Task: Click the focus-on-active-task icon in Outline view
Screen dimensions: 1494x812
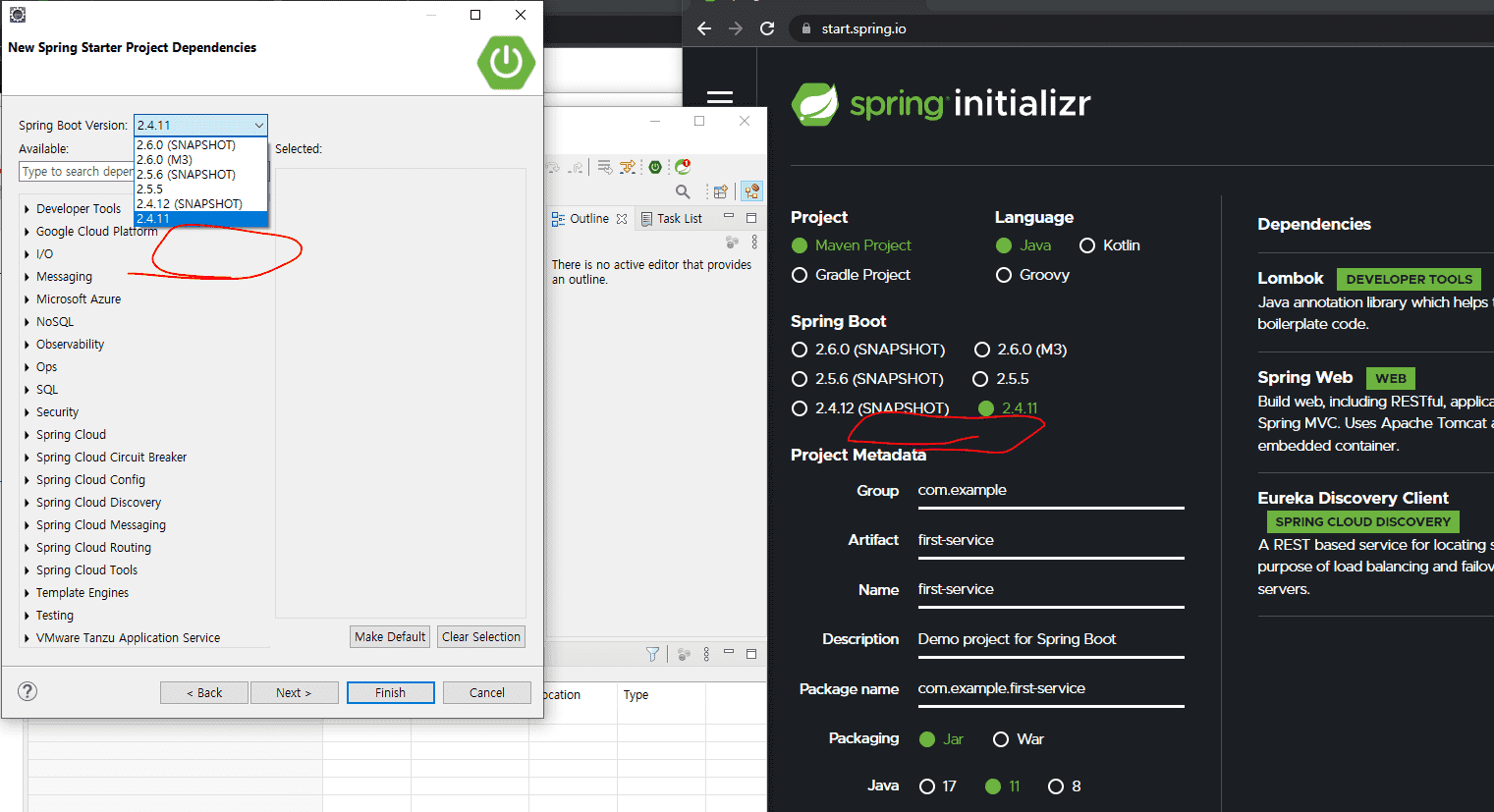Action: 732,242
